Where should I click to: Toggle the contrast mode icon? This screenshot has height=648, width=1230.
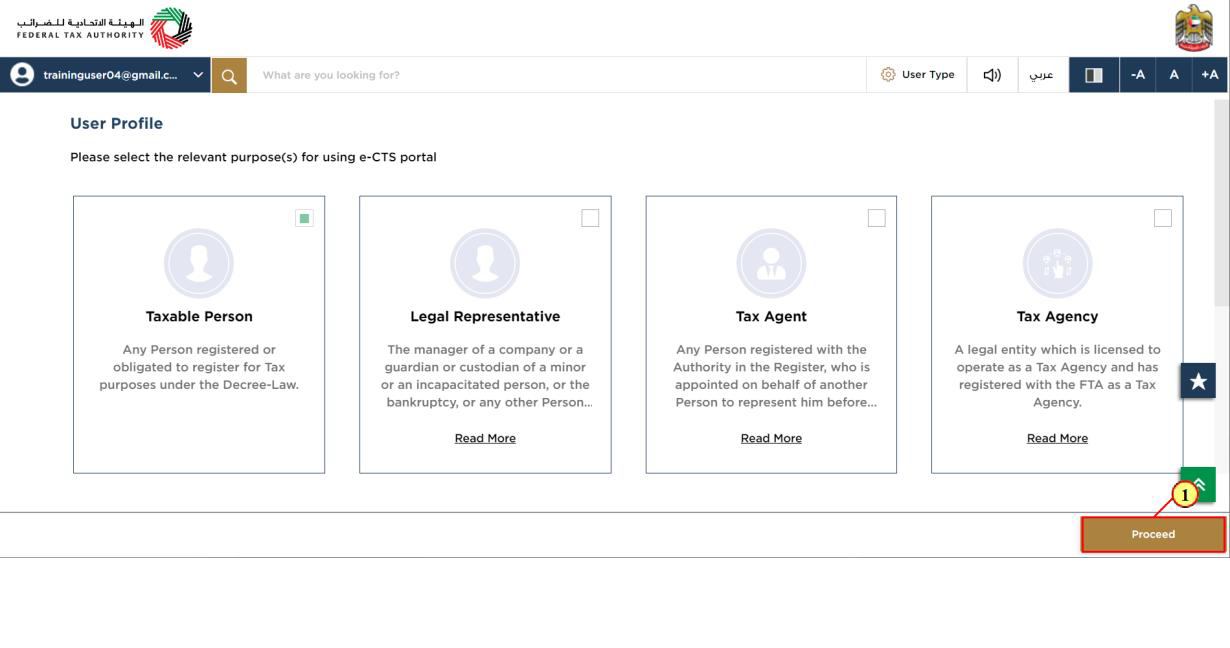click(1094, 75)
